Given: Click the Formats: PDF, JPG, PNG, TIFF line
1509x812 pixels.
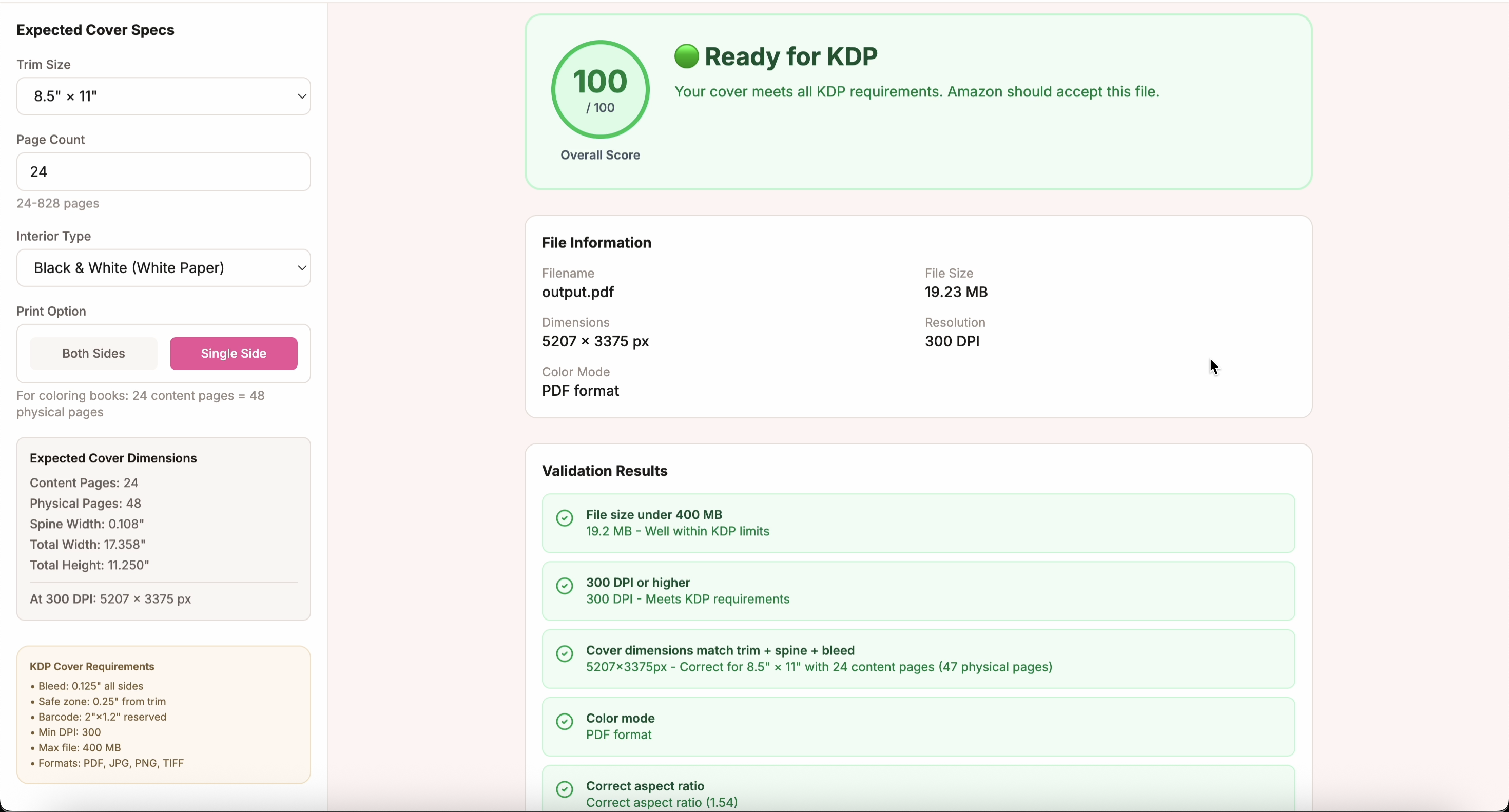Looking at the screenshot, I should pyautogui.click(x=107, y=763).
